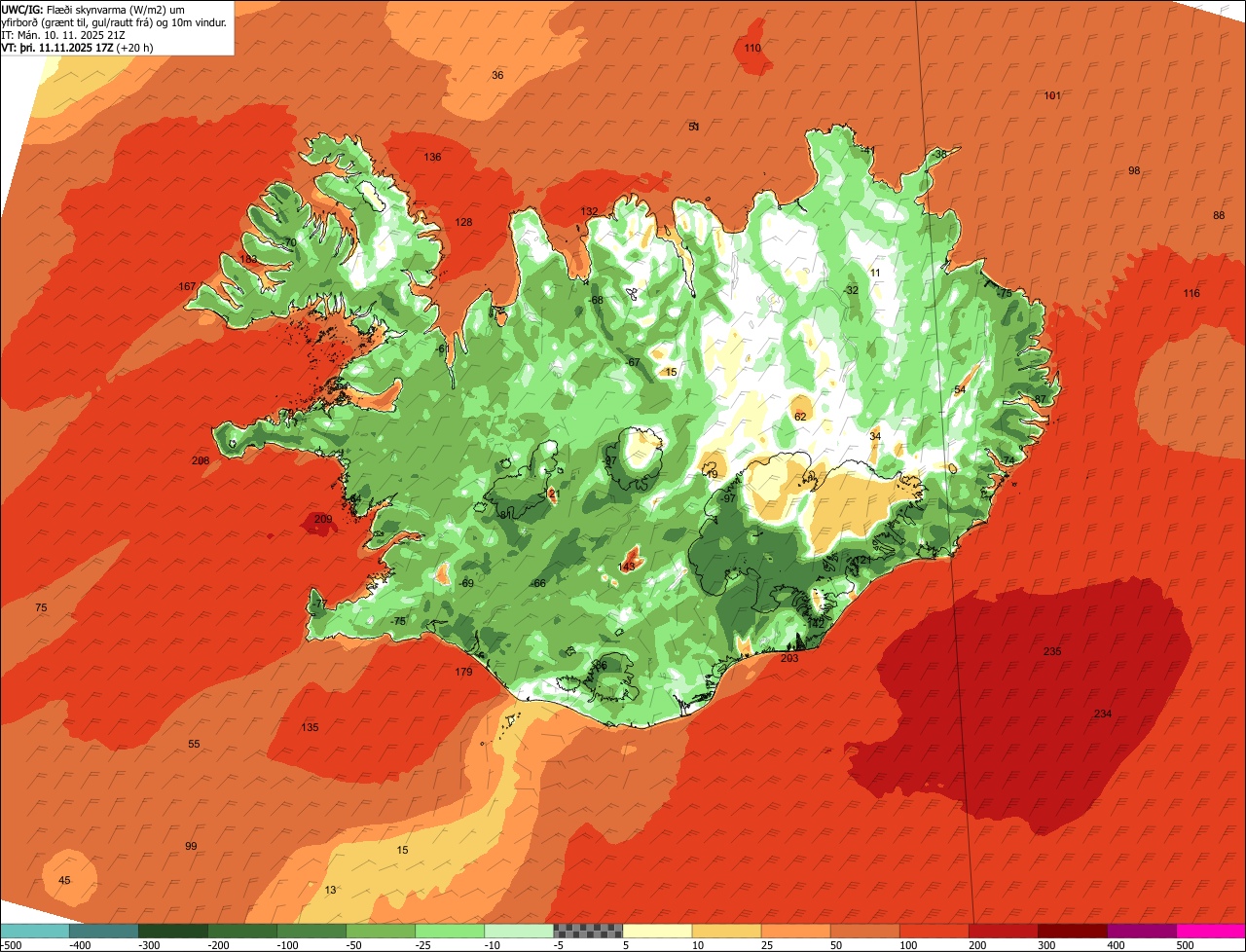The height and width of the screenshot is (952, 1246).
Task: Click the map value '135' in the ocean
Action: (x=310, y=727)
